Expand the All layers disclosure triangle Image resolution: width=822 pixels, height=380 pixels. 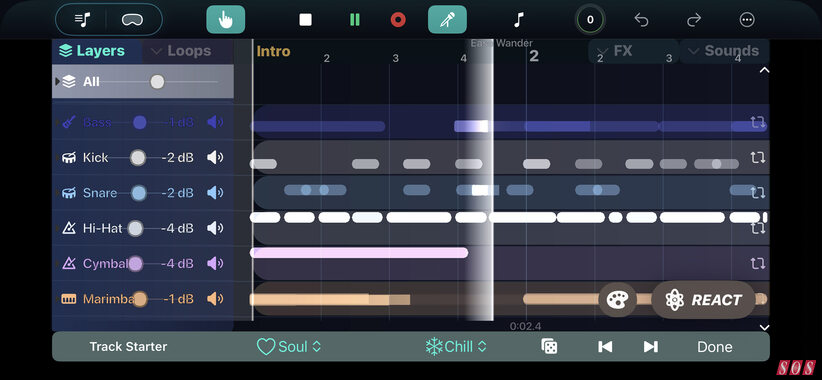(57, 81)
